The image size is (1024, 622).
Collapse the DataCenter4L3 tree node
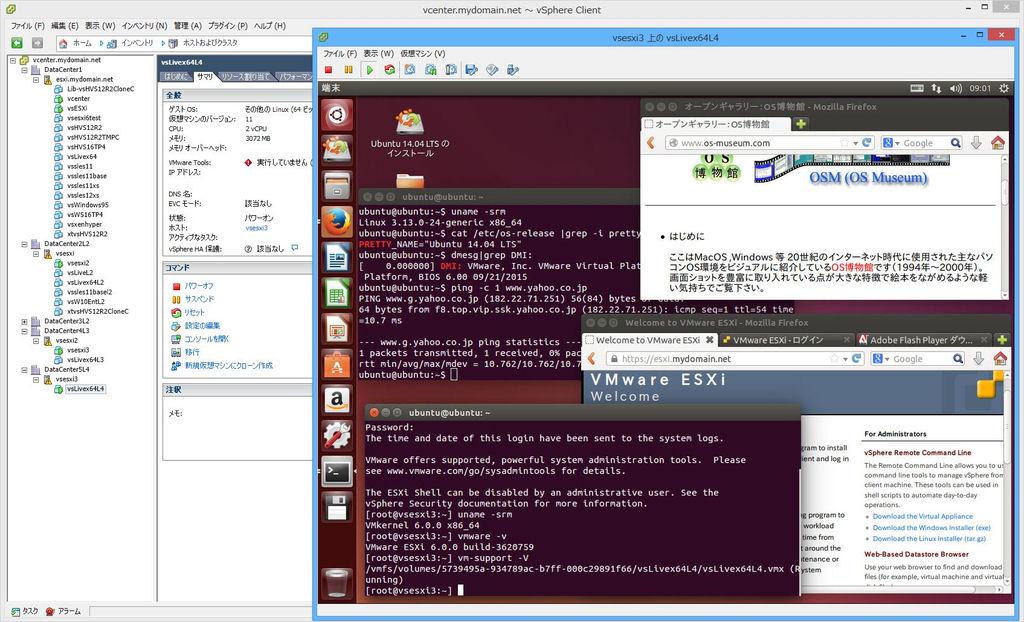point(24,331)
